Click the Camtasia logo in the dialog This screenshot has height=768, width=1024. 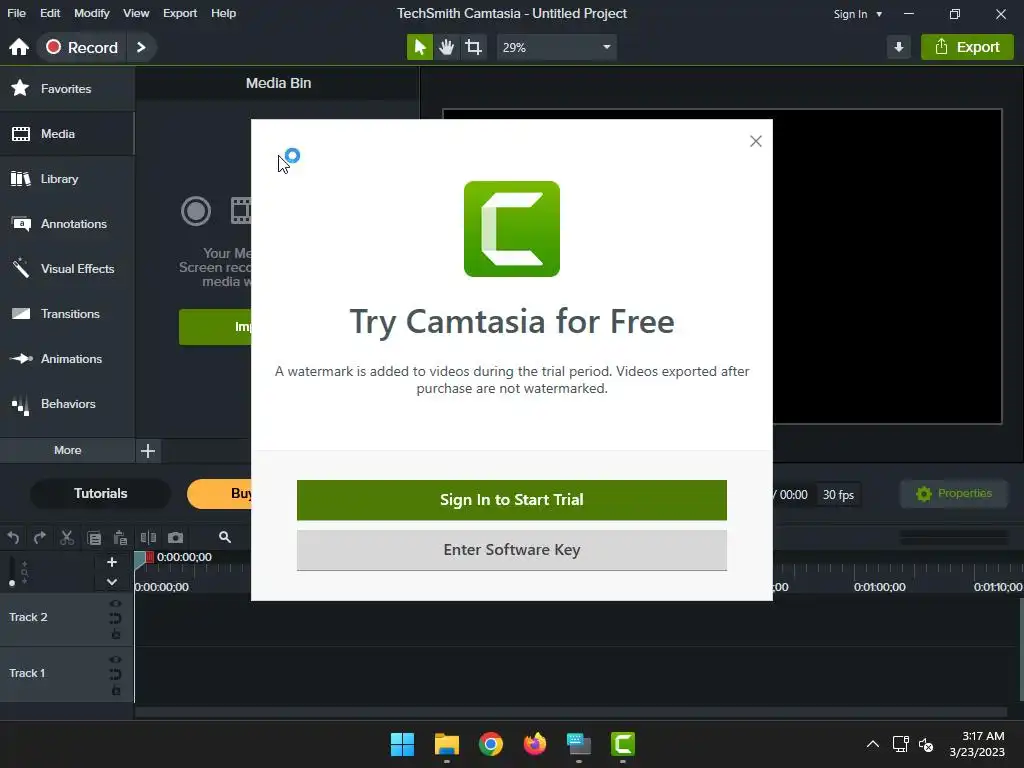[511, 229]
